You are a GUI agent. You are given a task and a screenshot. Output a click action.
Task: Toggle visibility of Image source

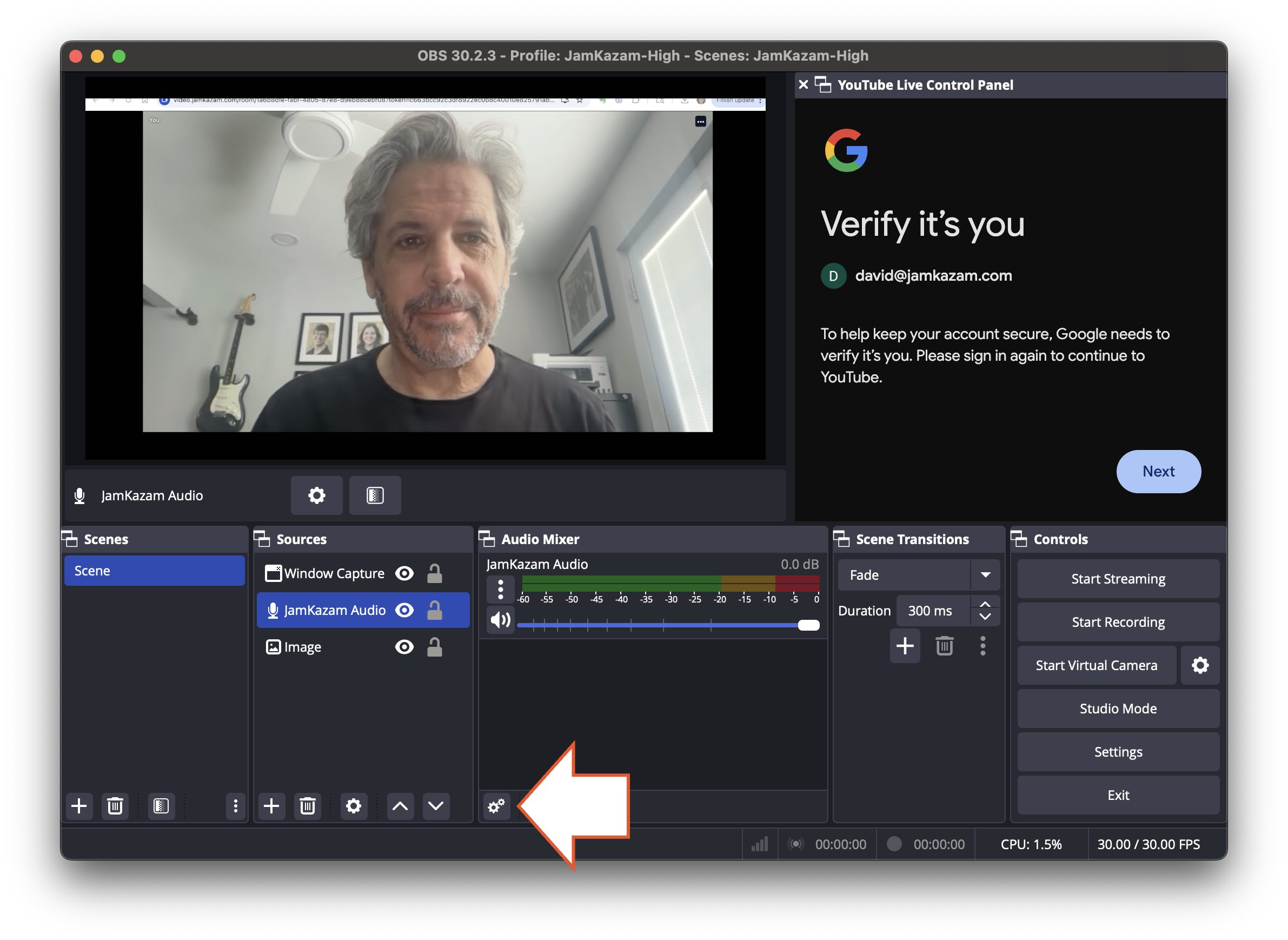point(404,647)
